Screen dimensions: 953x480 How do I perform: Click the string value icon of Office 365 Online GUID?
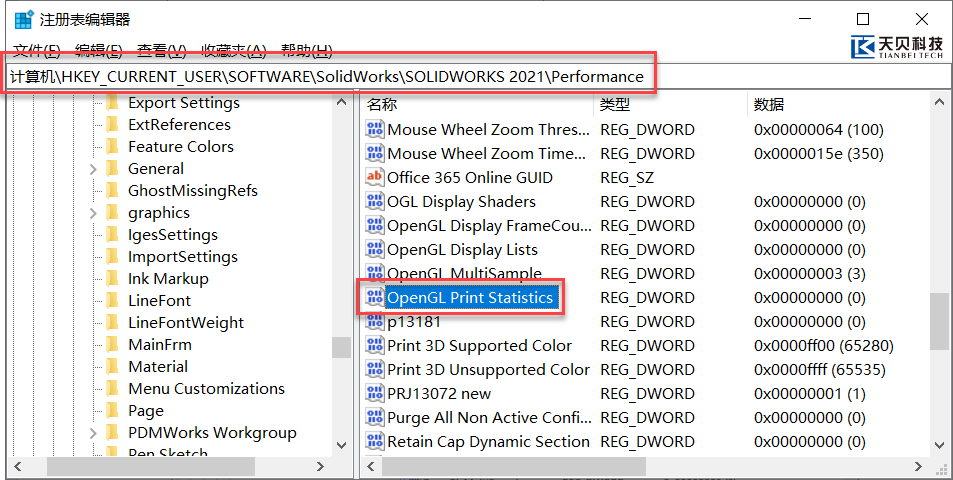pyautogui.click(x=374, y=177)
